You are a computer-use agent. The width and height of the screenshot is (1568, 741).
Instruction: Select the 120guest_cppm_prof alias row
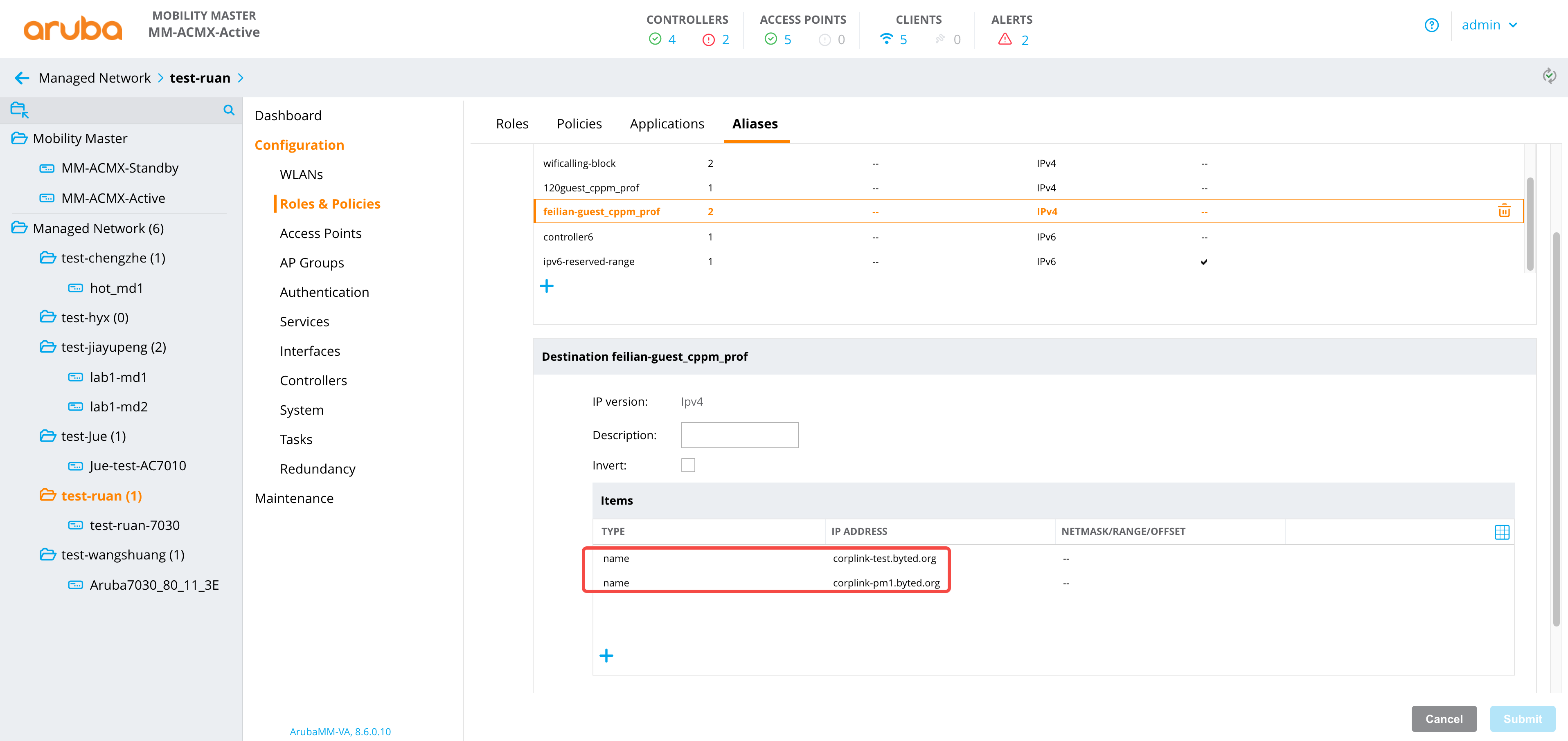coord(1029,187)
